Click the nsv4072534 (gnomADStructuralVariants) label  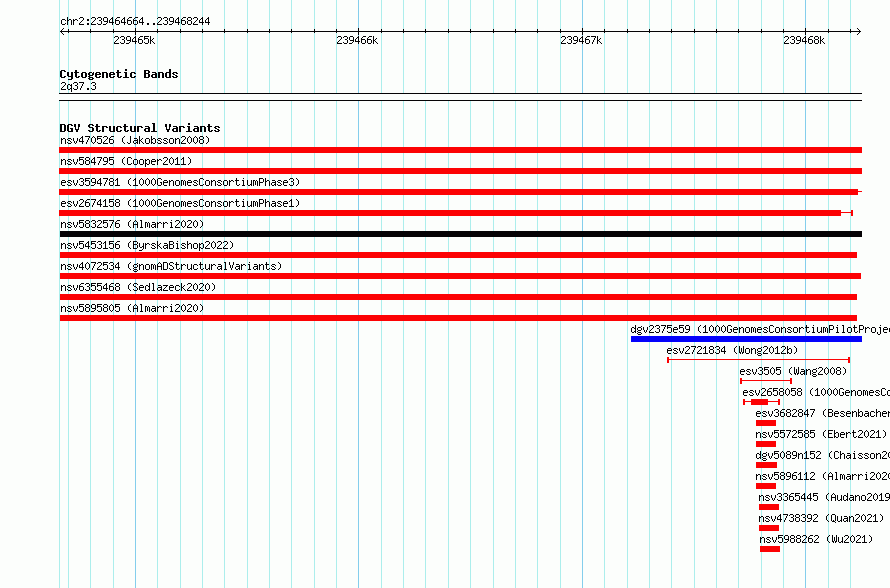[171, 266]
